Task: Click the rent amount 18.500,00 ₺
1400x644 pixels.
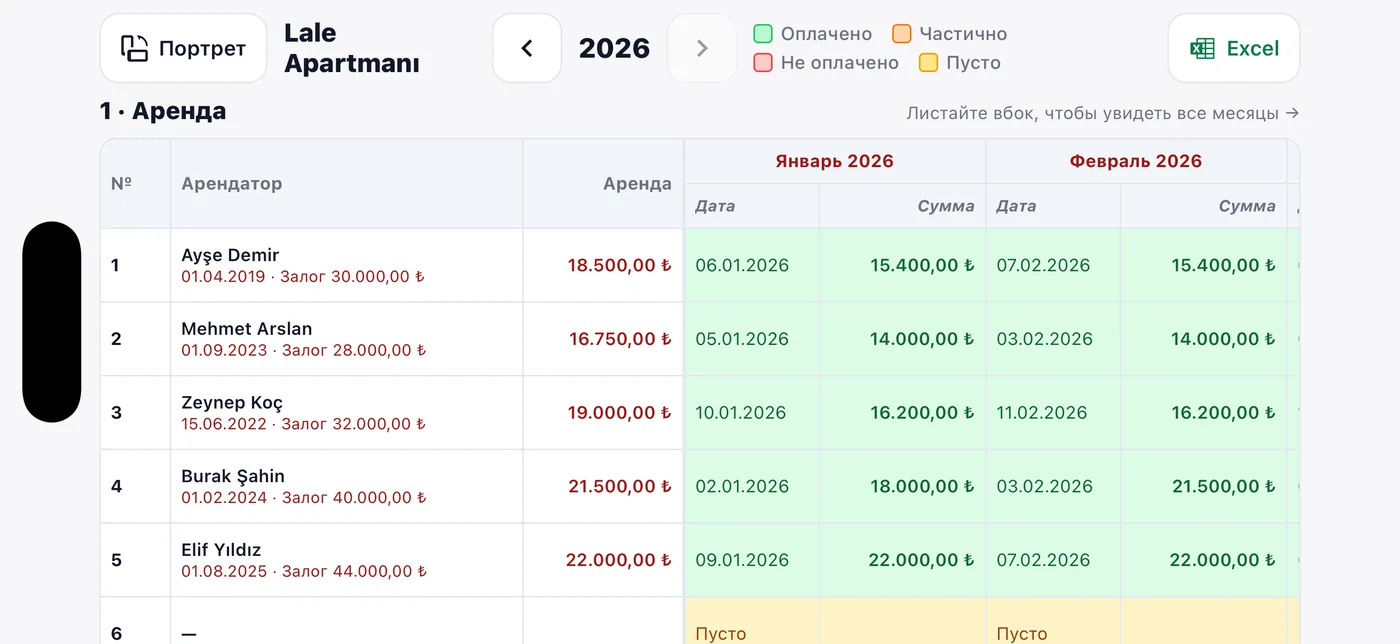Action: (620, 265)
